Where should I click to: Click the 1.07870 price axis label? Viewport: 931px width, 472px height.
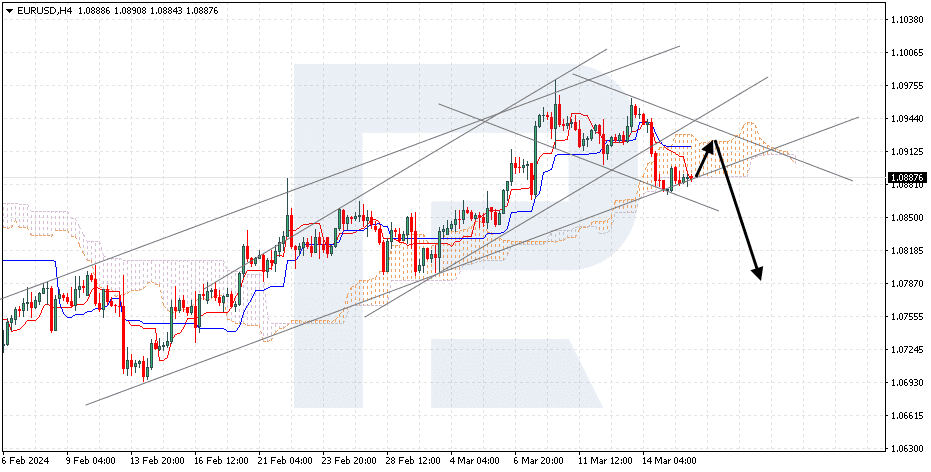click(906, 283)
